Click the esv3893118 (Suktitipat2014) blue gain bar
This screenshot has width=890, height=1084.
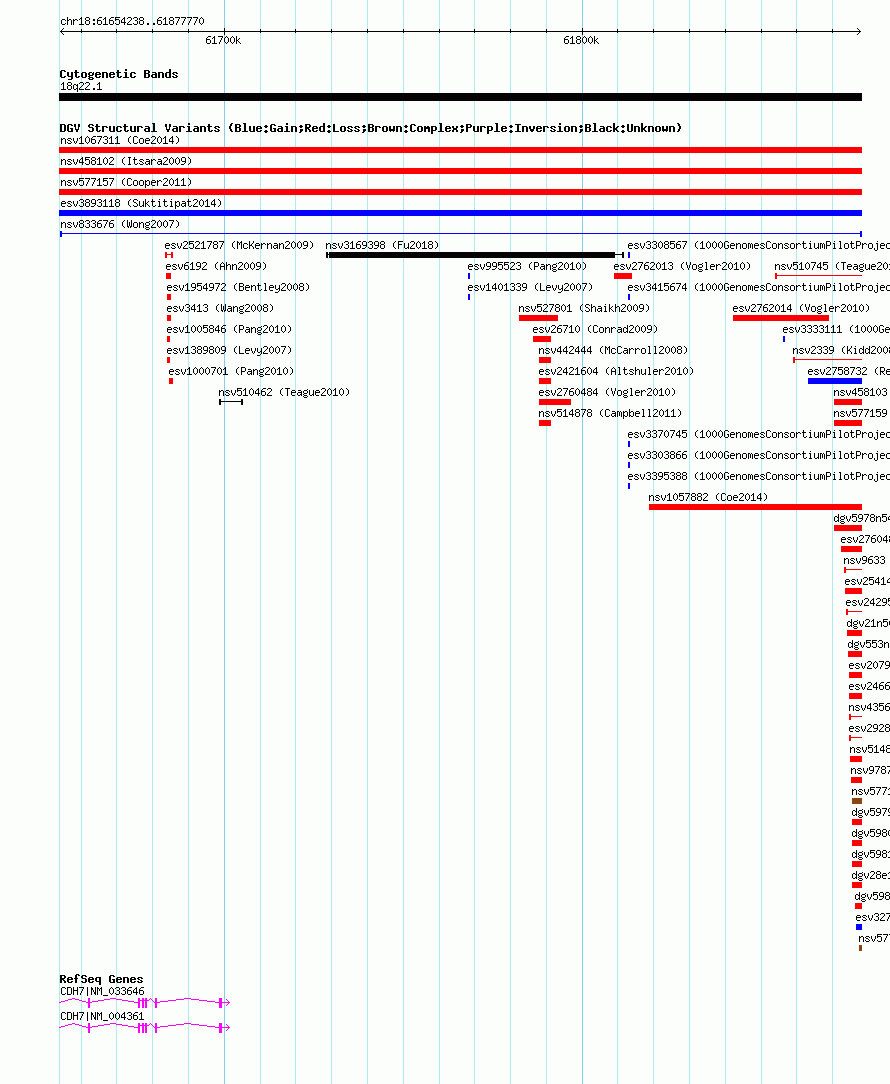[461, 213]
